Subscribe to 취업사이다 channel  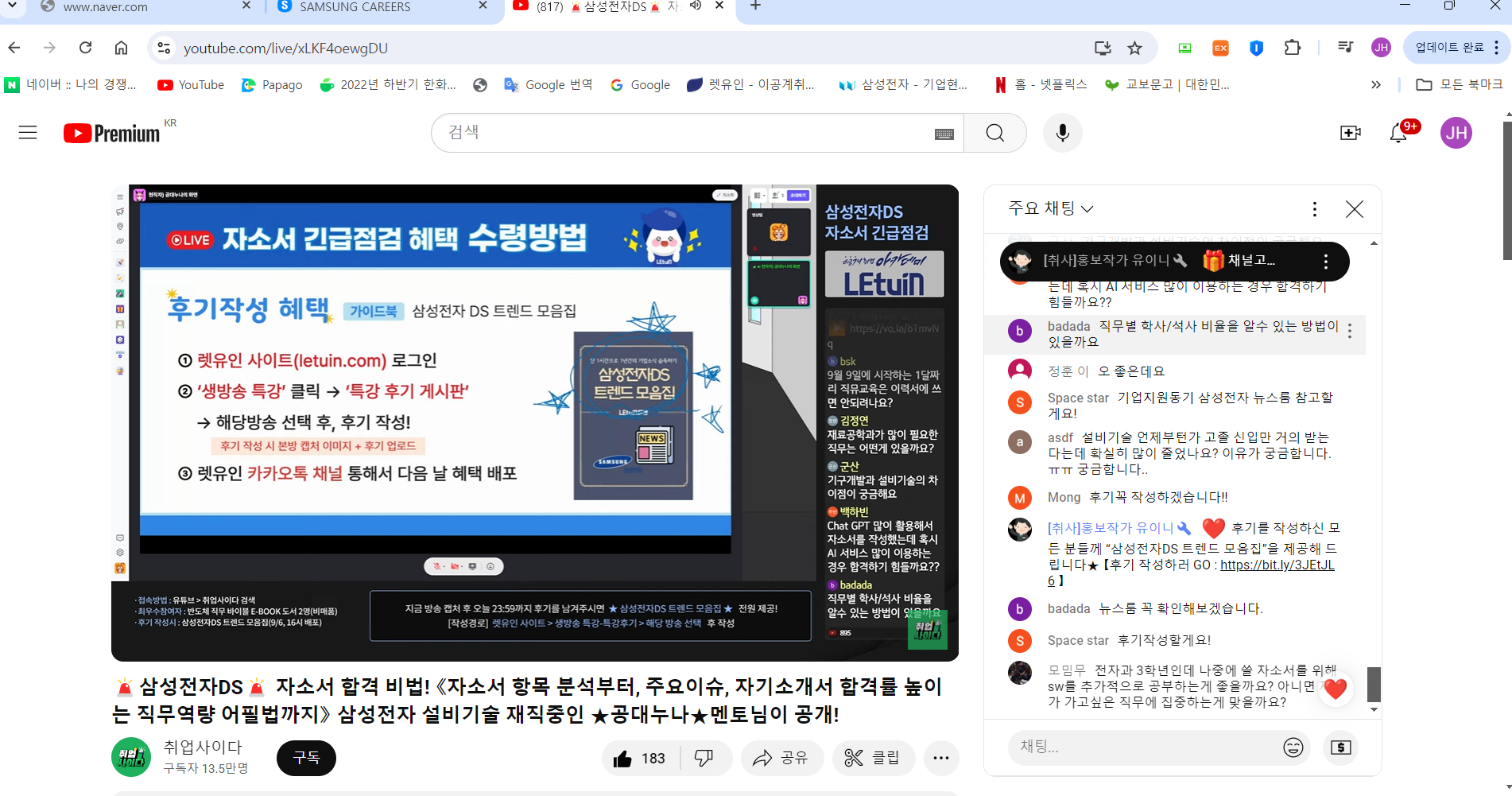click(x=306, y=758)
